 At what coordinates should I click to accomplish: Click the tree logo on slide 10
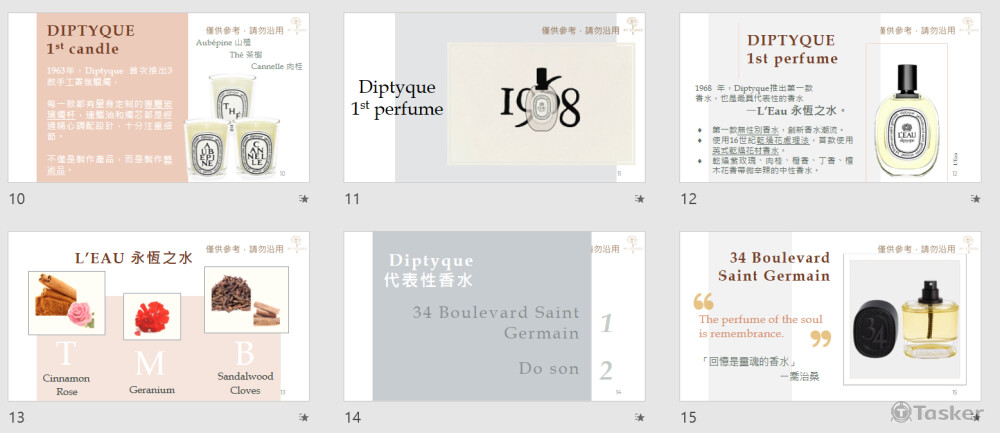coord(297,24)
